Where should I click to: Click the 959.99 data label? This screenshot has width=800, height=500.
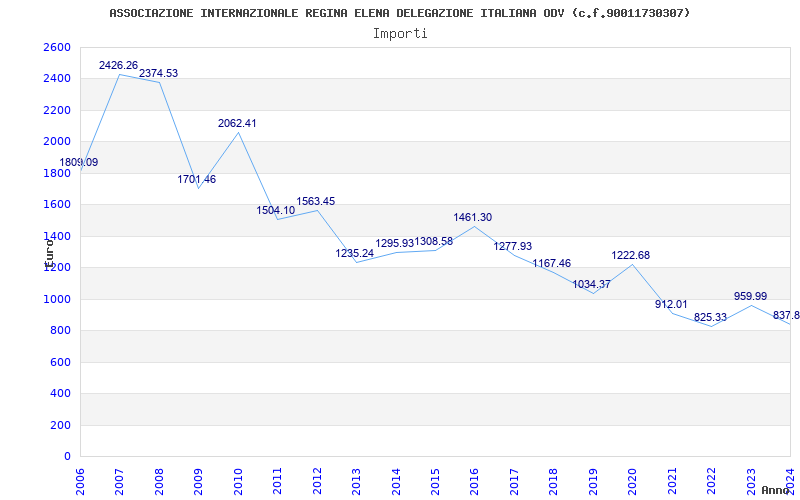point(751,296)
